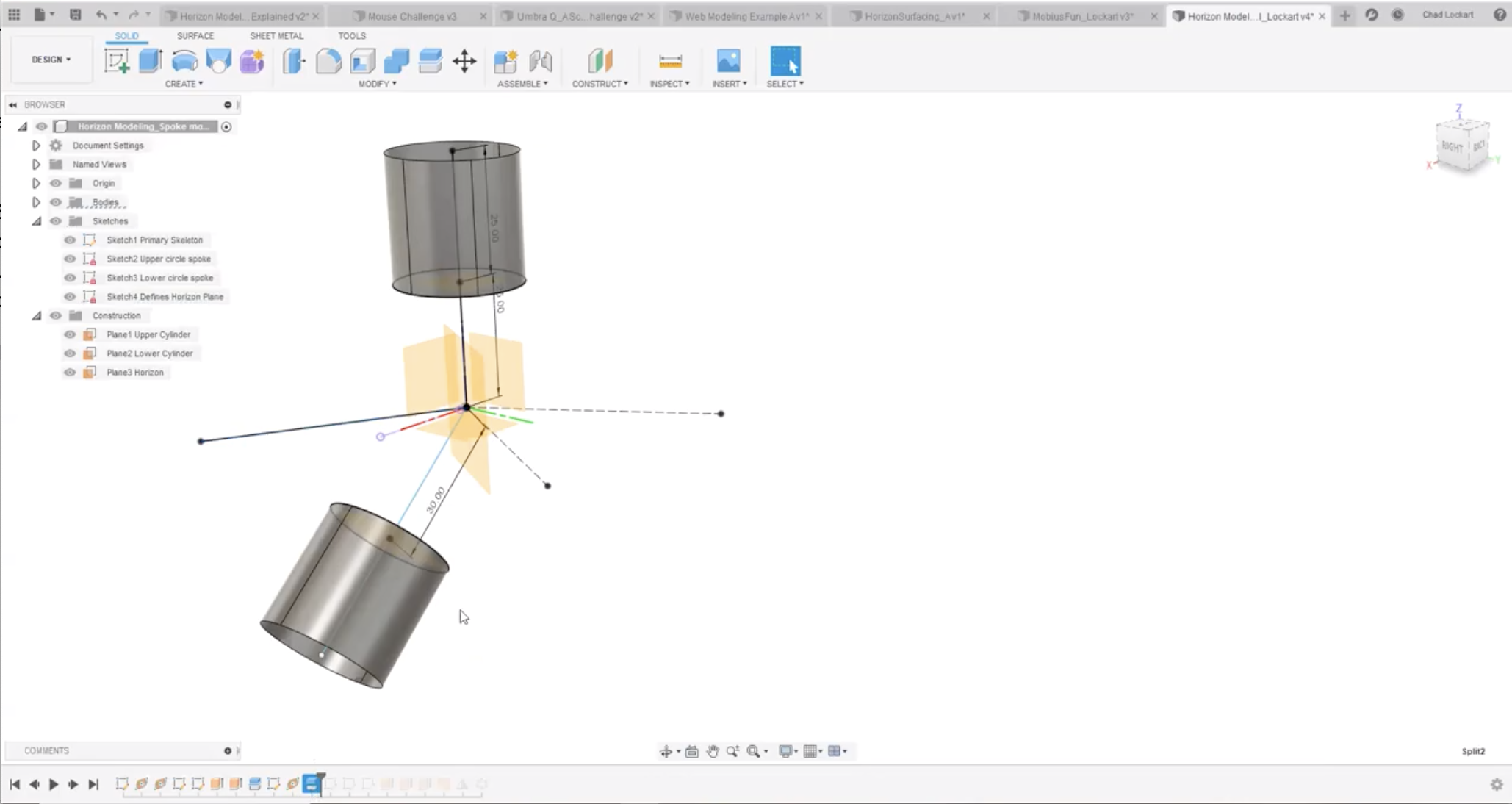This screenshot has height=804, width=1512.
Task: Select the Fillet tool icon
Action: click(x=328, y=61)
